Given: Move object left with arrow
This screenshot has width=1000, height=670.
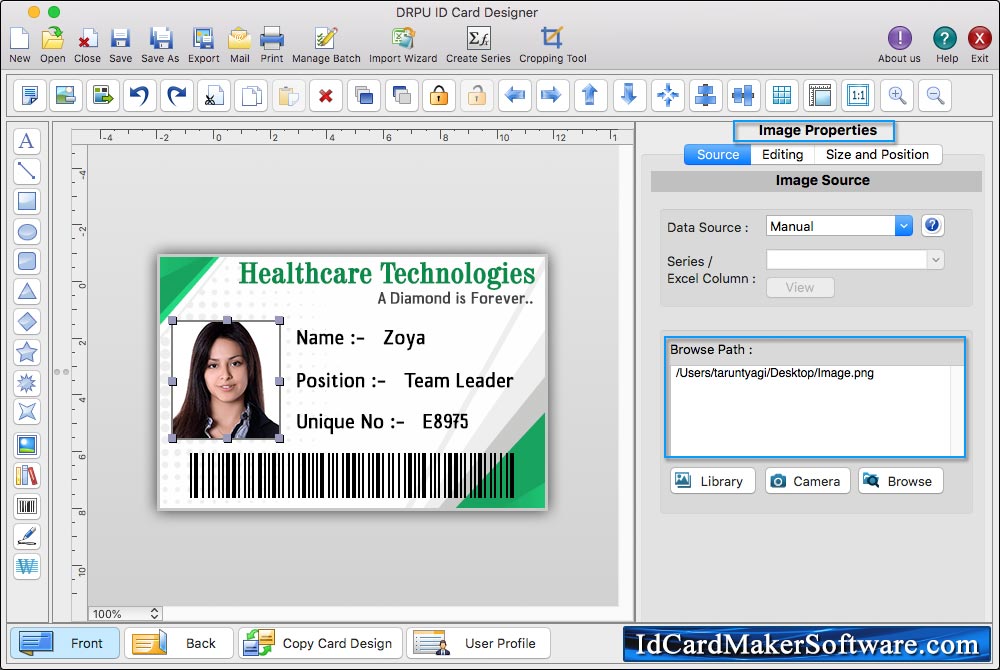Looking at the screenshot, I should tap(515, 96).
